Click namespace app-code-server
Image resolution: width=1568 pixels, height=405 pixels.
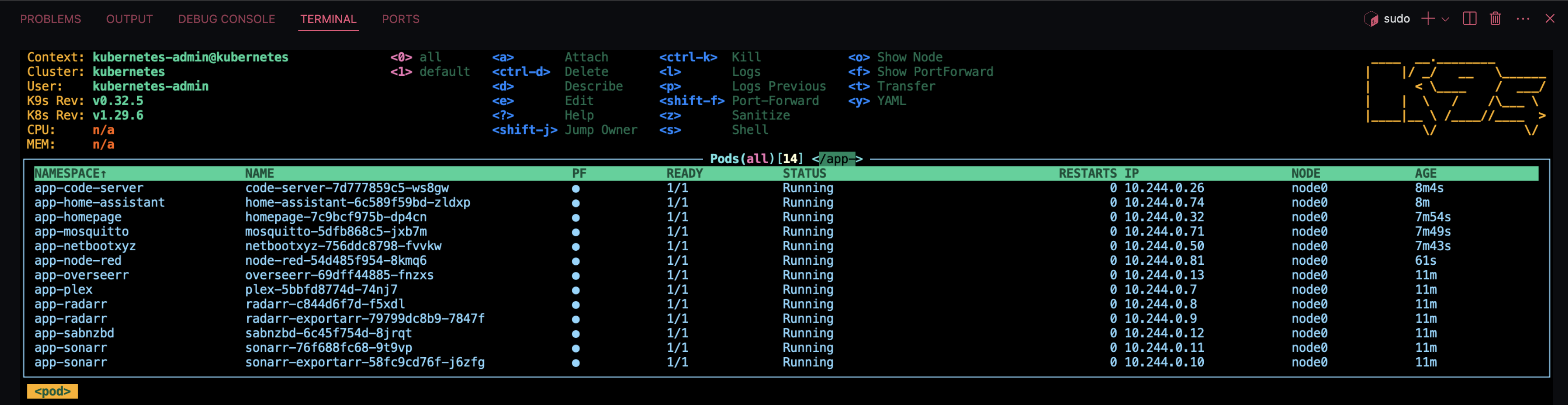[89, 188]
